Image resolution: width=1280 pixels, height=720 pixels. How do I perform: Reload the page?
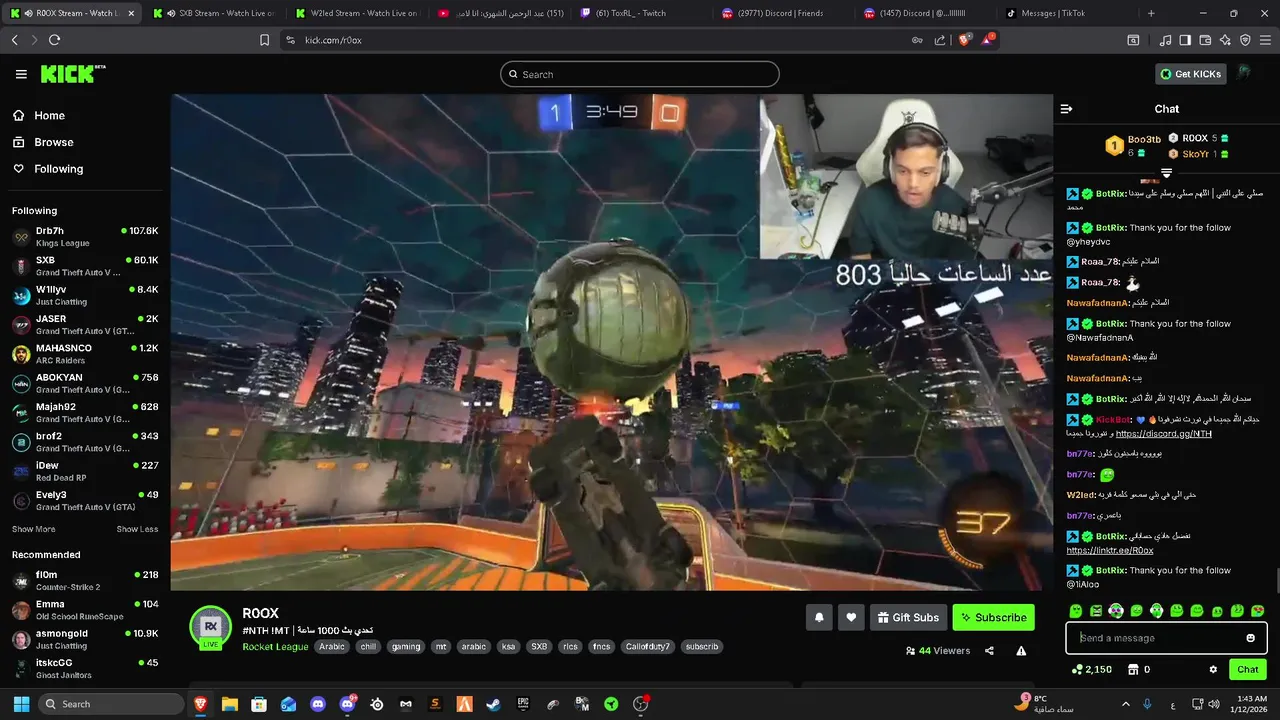[54, 40]
